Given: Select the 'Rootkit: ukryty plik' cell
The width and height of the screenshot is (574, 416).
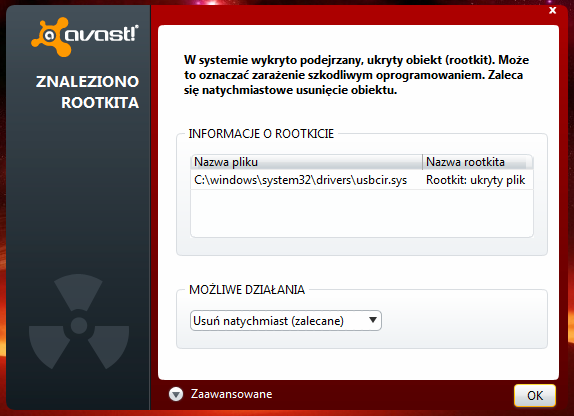Looking at the screenshot, I should click(x=476, y=180).
